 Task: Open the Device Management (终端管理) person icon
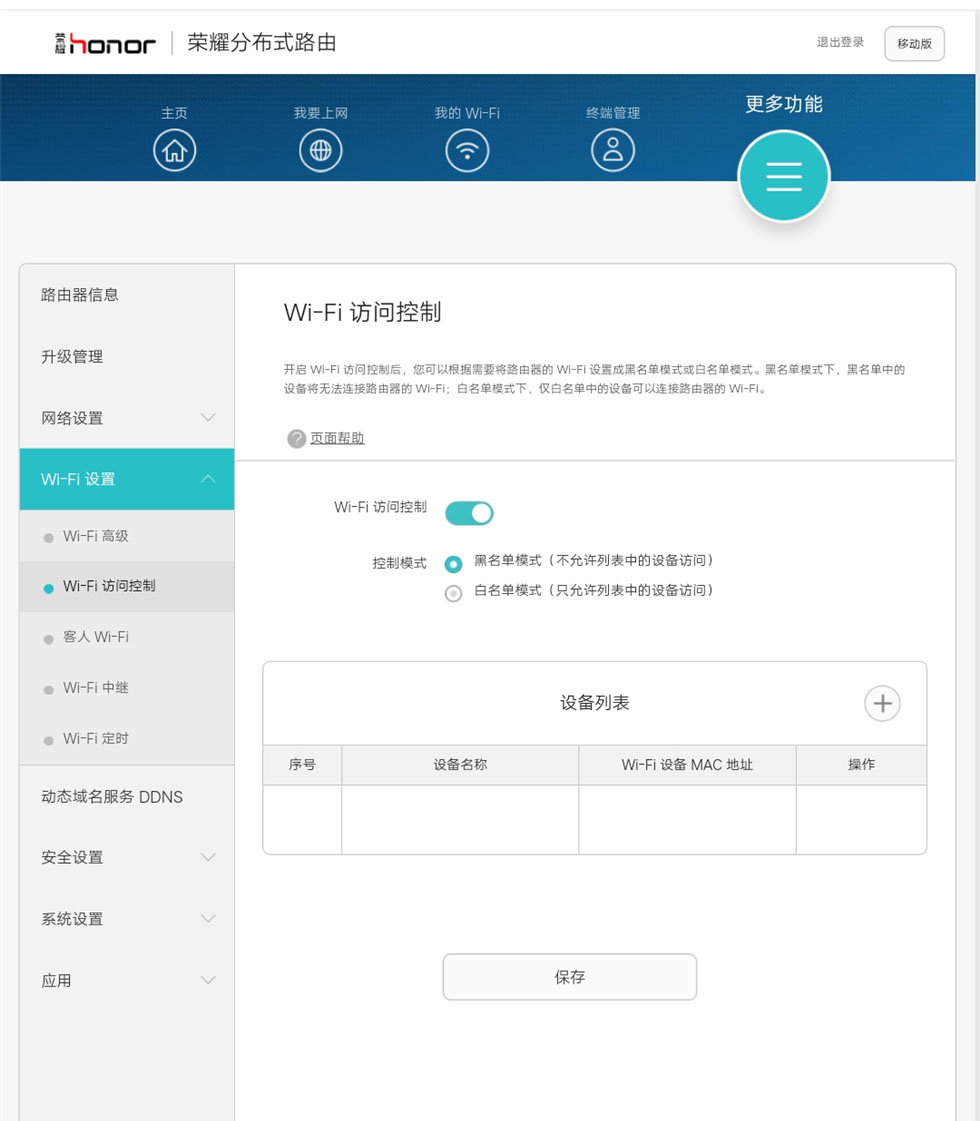tap(613, 151)
